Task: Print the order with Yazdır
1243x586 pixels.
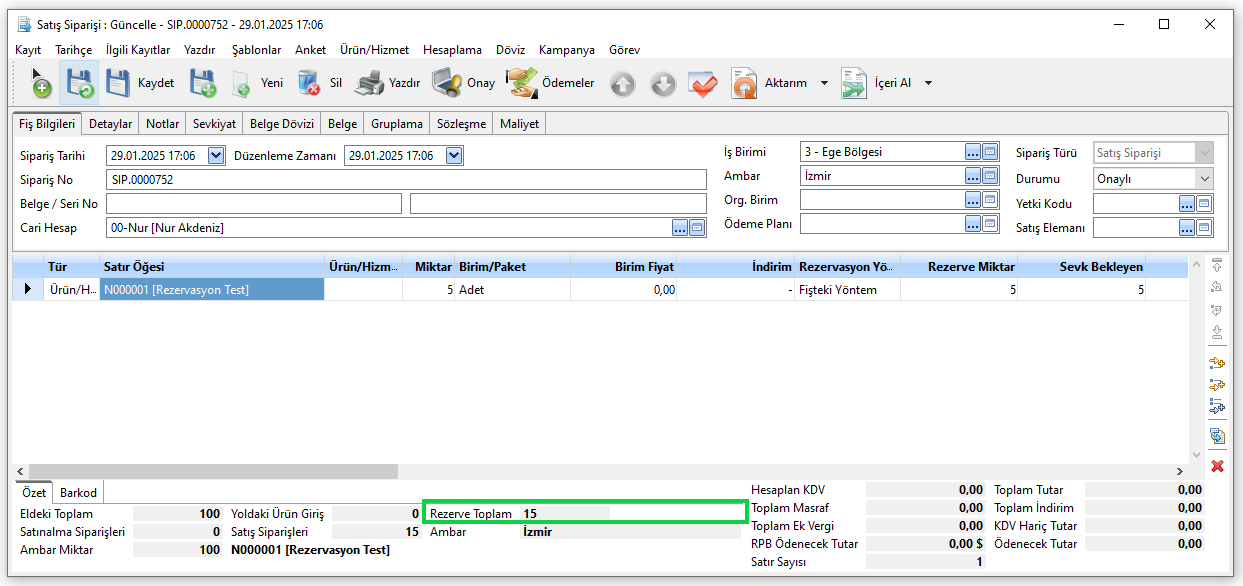Action: (x=388, y=83)
